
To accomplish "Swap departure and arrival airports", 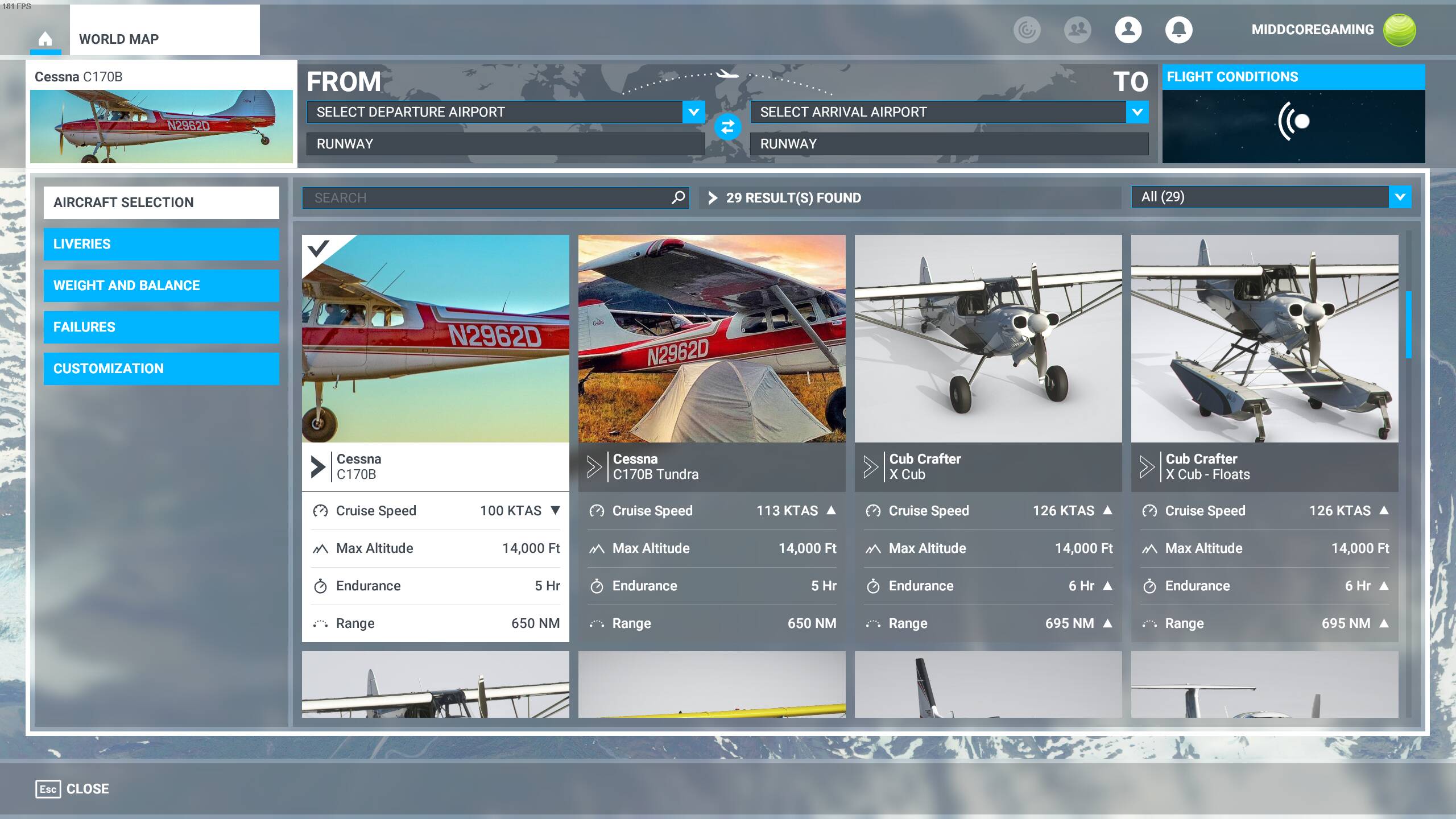I will [727, 127].
